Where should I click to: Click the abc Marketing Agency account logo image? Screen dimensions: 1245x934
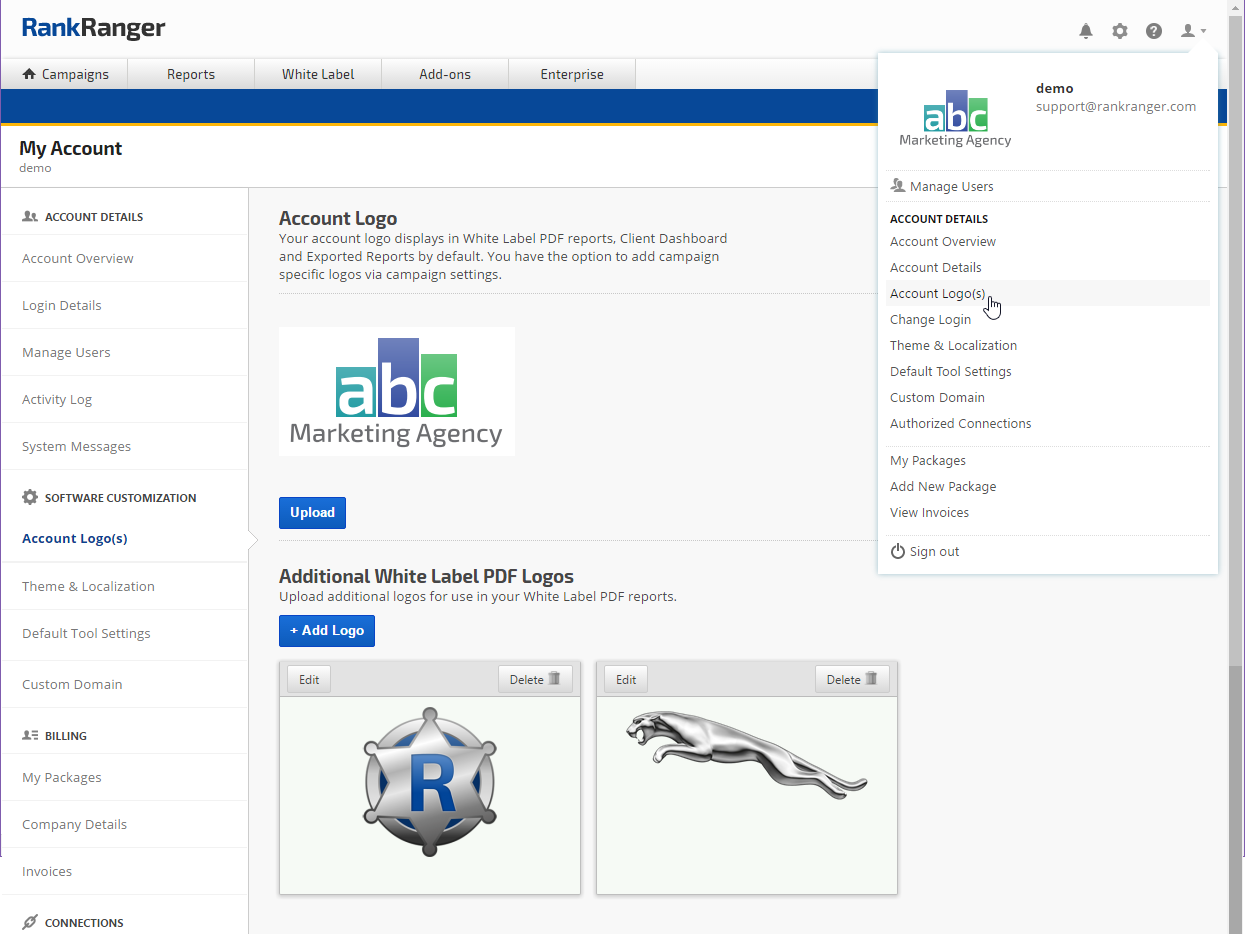(397, 392)
